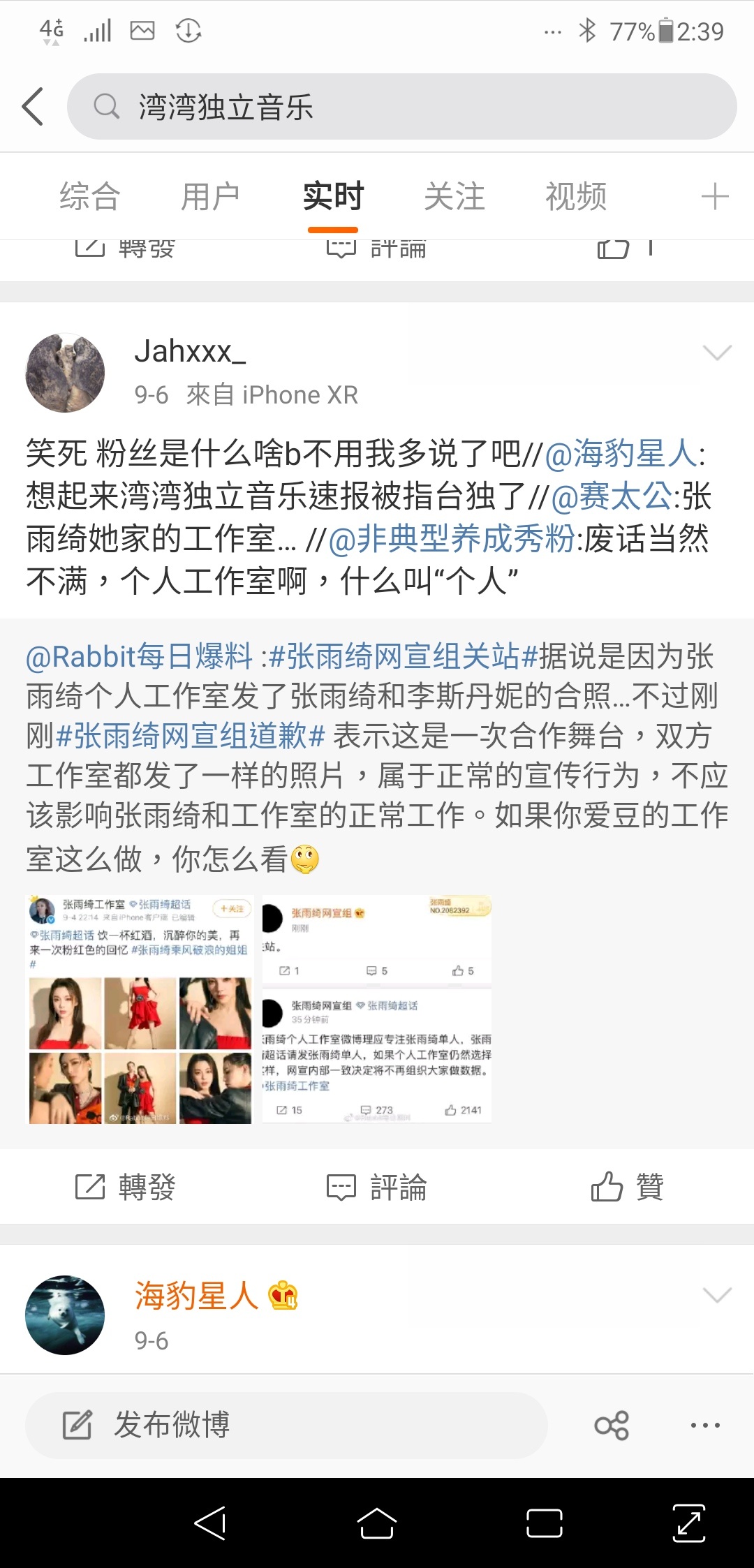Tap the back arrow beside the search bar
Image resolution: width=754 pixels, height=1568 pixels.
[33, 107]
